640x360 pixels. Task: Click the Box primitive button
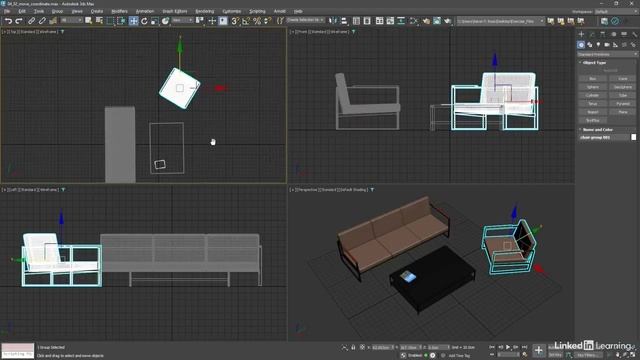[x=593, y=78]
